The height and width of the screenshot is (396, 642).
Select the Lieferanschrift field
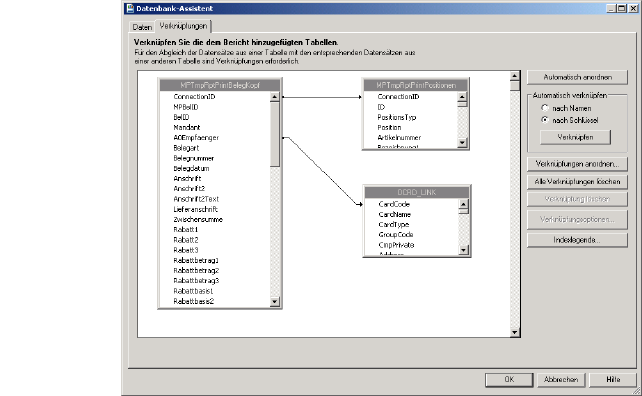pos(196,209)
